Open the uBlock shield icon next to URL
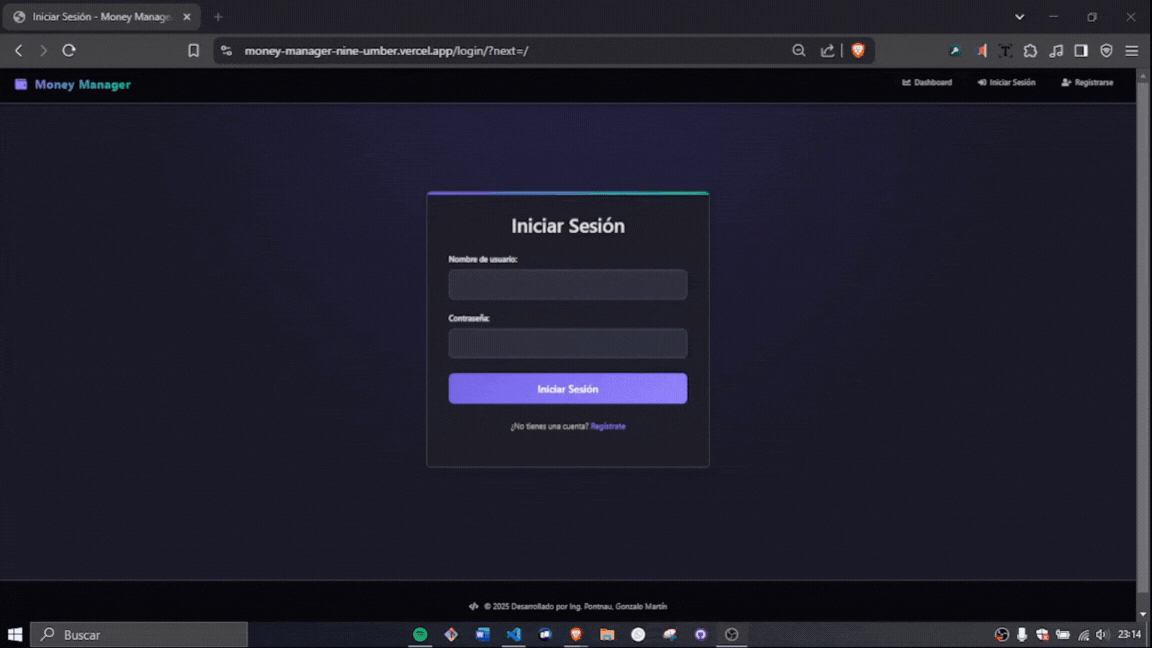Screen dimensions: 1152x648 858,50
